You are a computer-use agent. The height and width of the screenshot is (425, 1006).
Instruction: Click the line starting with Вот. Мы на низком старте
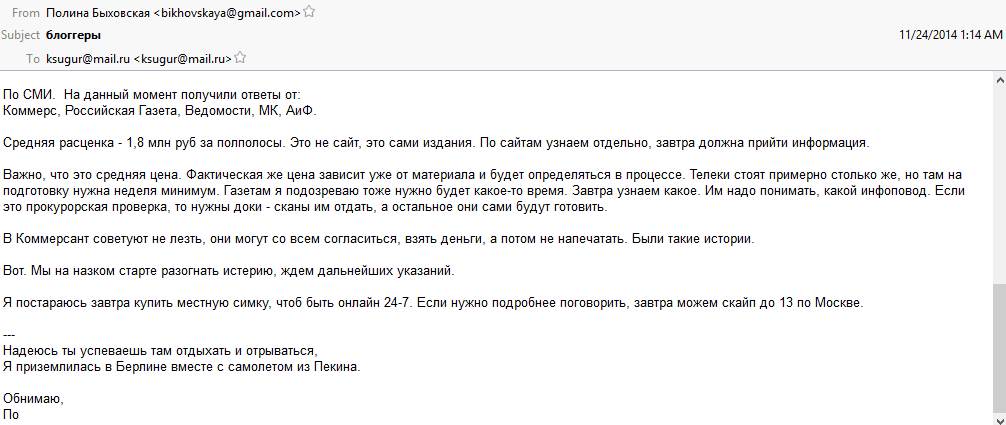click(x=230, y=271)
